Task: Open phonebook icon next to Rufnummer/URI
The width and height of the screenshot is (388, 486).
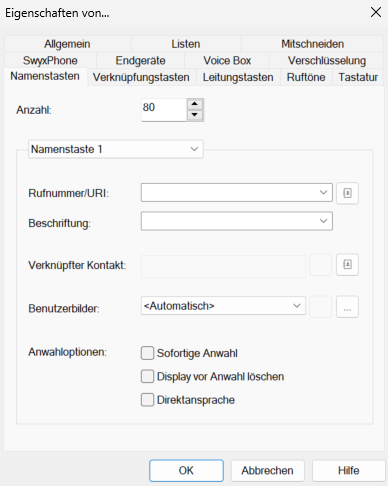Action: [x=347, y=193]
